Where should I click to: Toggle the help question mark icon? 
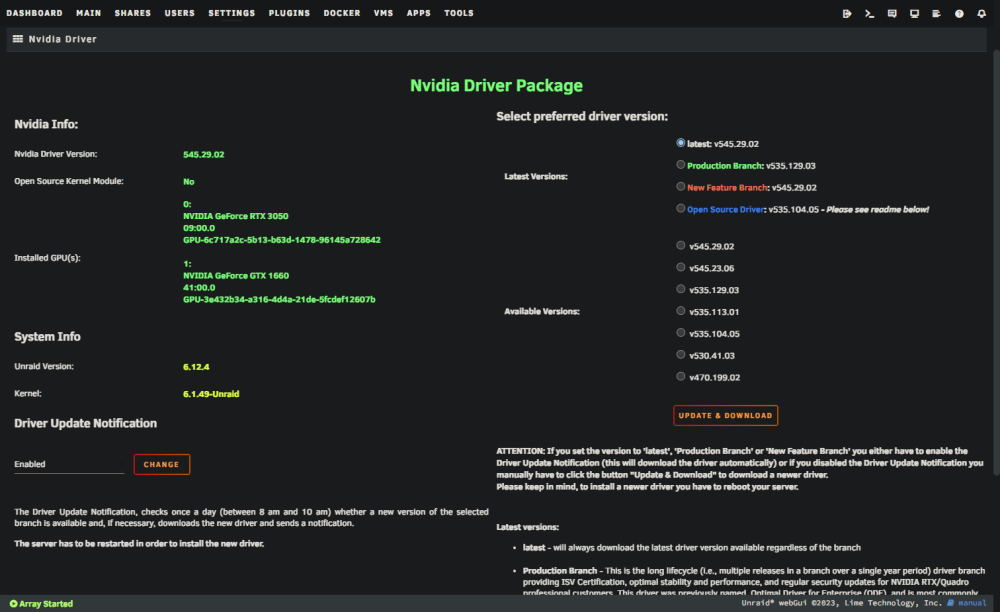click(x=959, y=13)
